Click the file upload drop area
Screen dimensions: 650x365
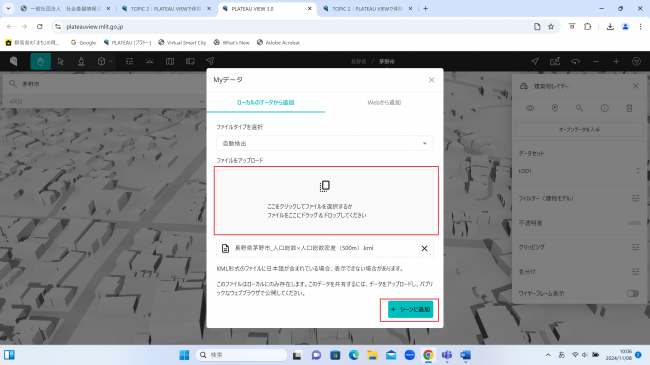pos(325,201)
